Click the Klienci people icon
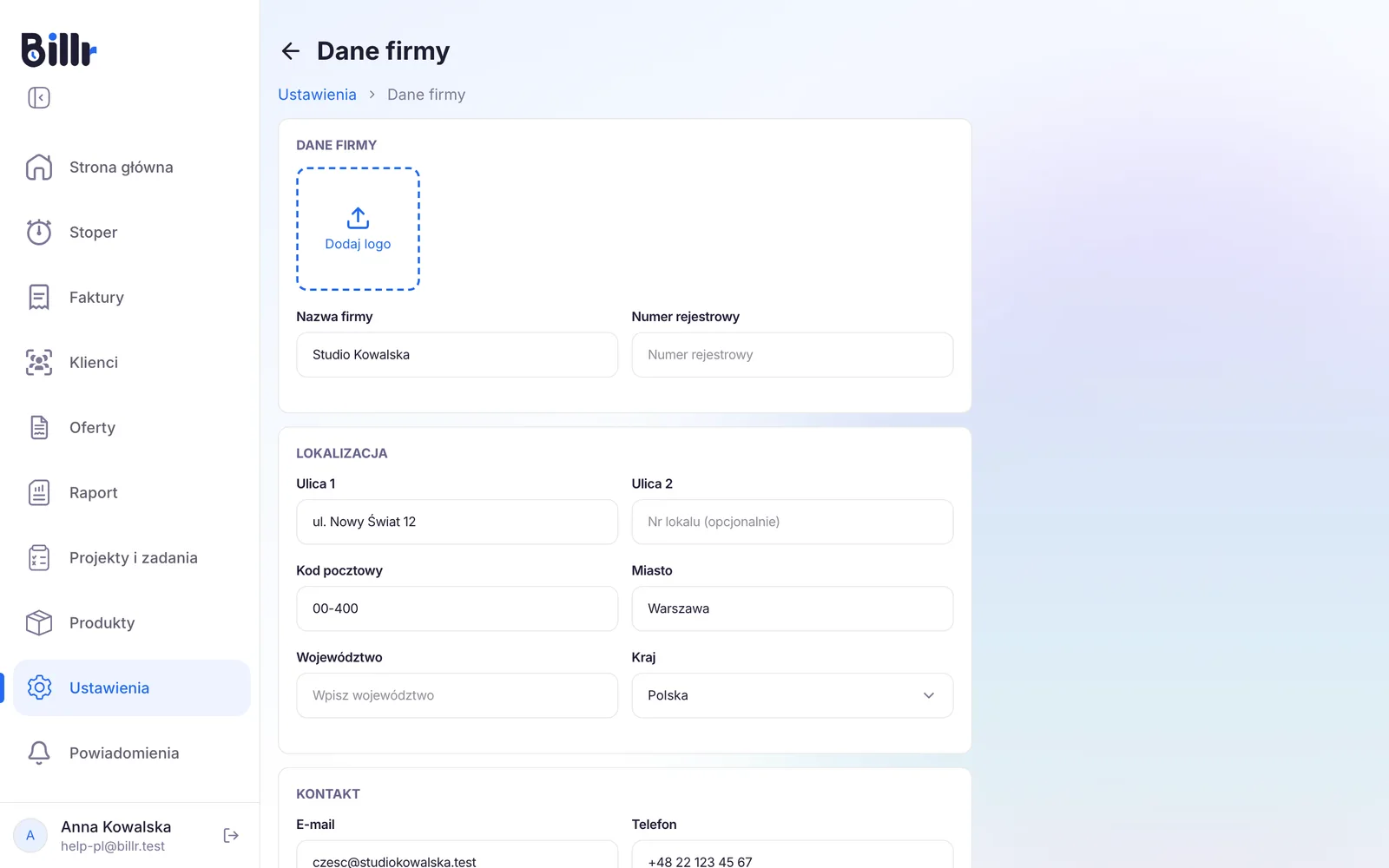The width and height of the screenshot is (1389, 868). coord(39,362)
